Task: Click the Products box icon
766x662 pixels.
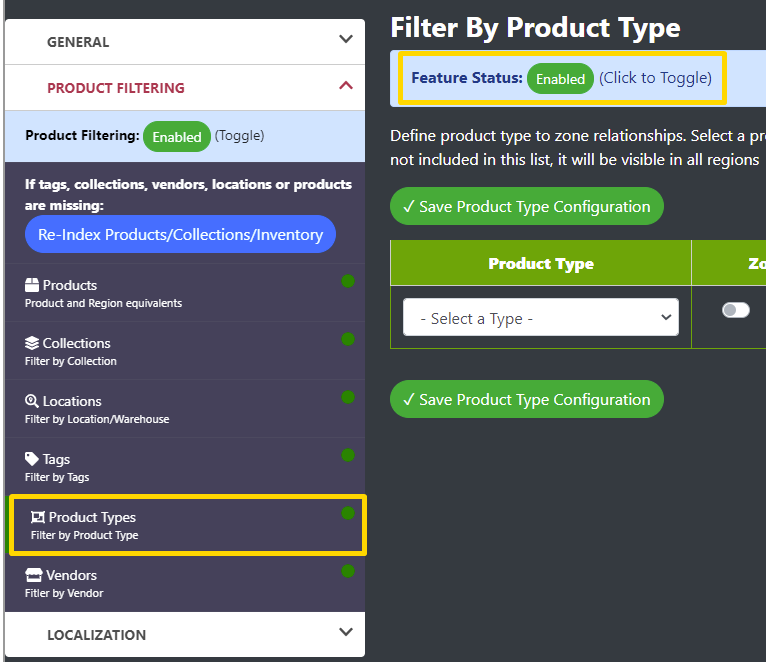Action: pyautogui.click(x=32, y=285)
